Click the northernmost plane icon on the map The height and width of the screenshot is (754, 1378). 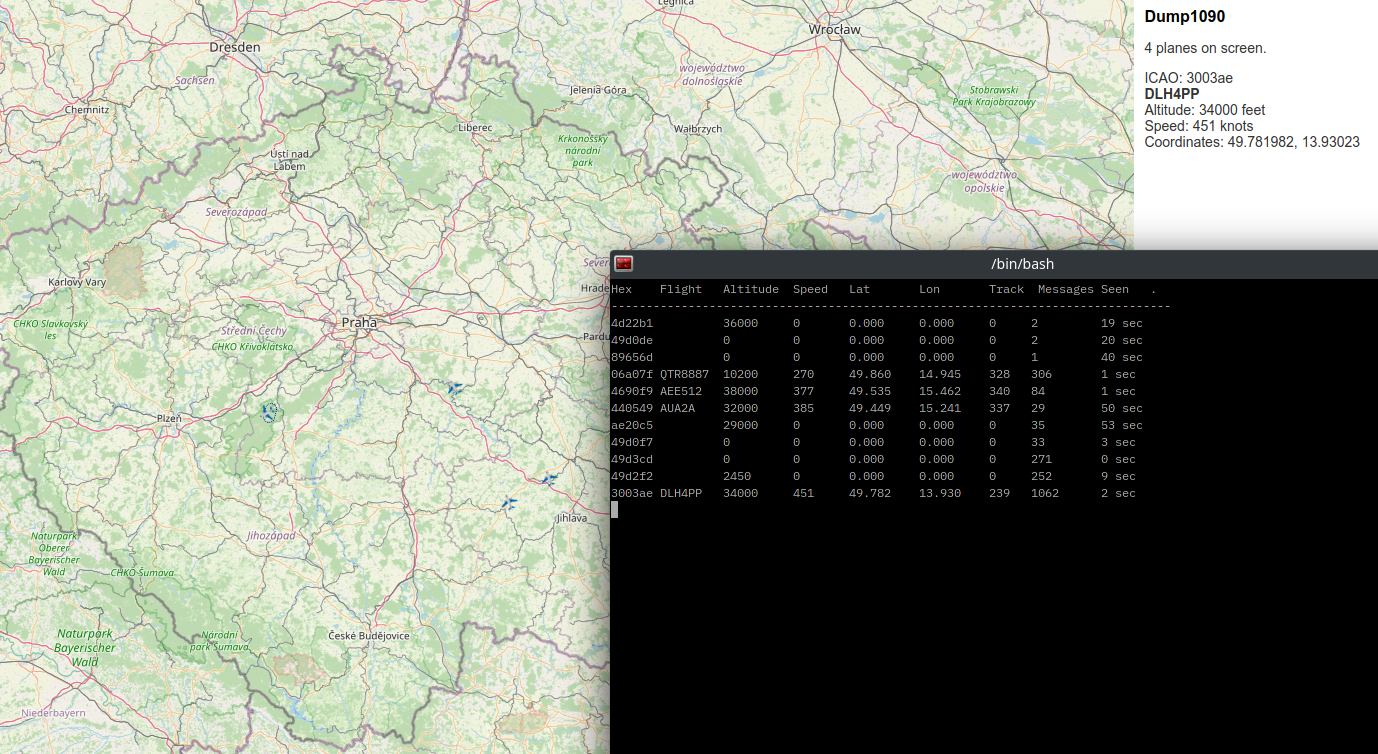click(455, 387)
